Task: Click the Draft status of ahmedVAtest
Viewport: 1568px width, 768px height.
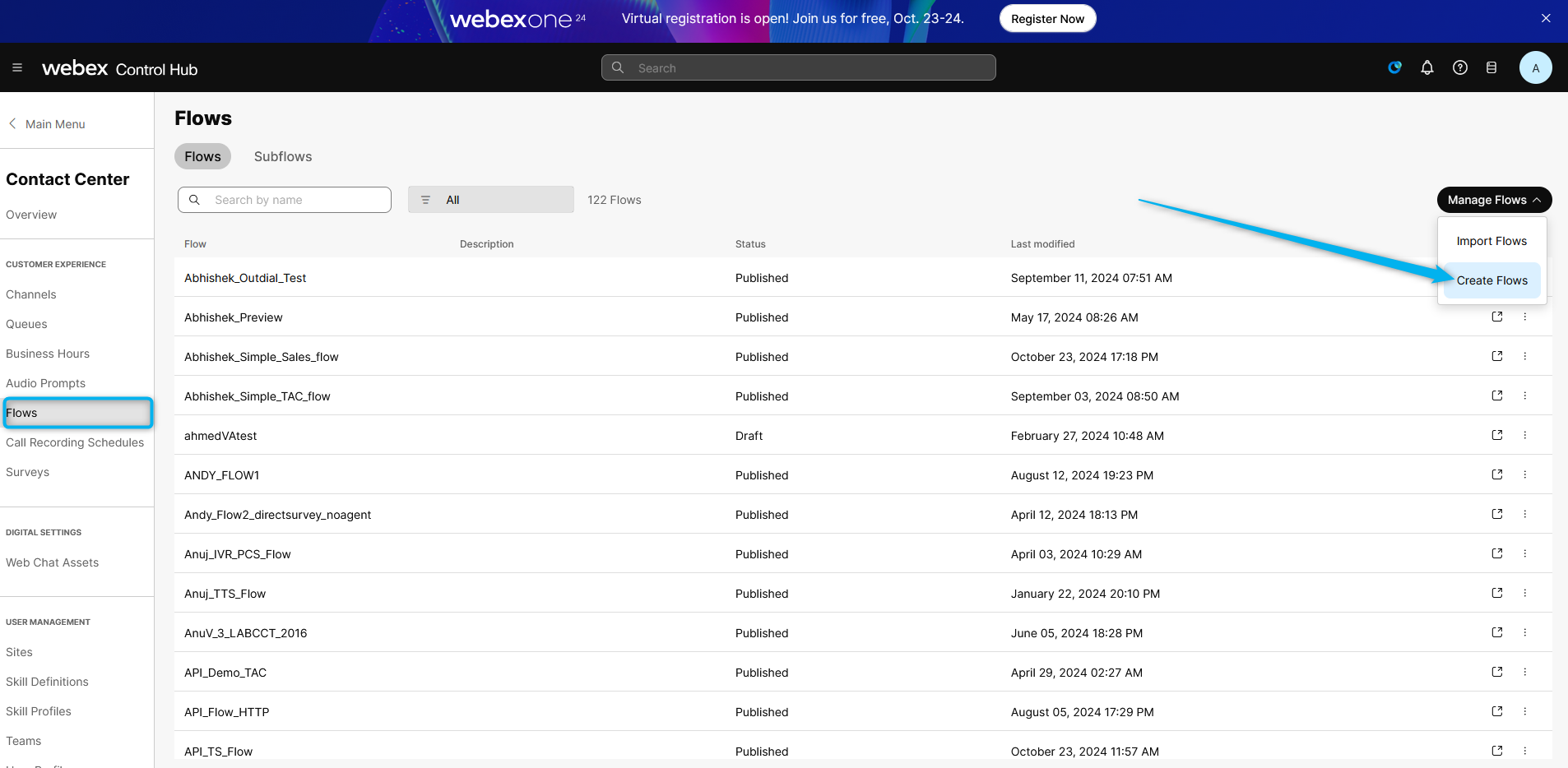Action: click(x=749, y=436)
